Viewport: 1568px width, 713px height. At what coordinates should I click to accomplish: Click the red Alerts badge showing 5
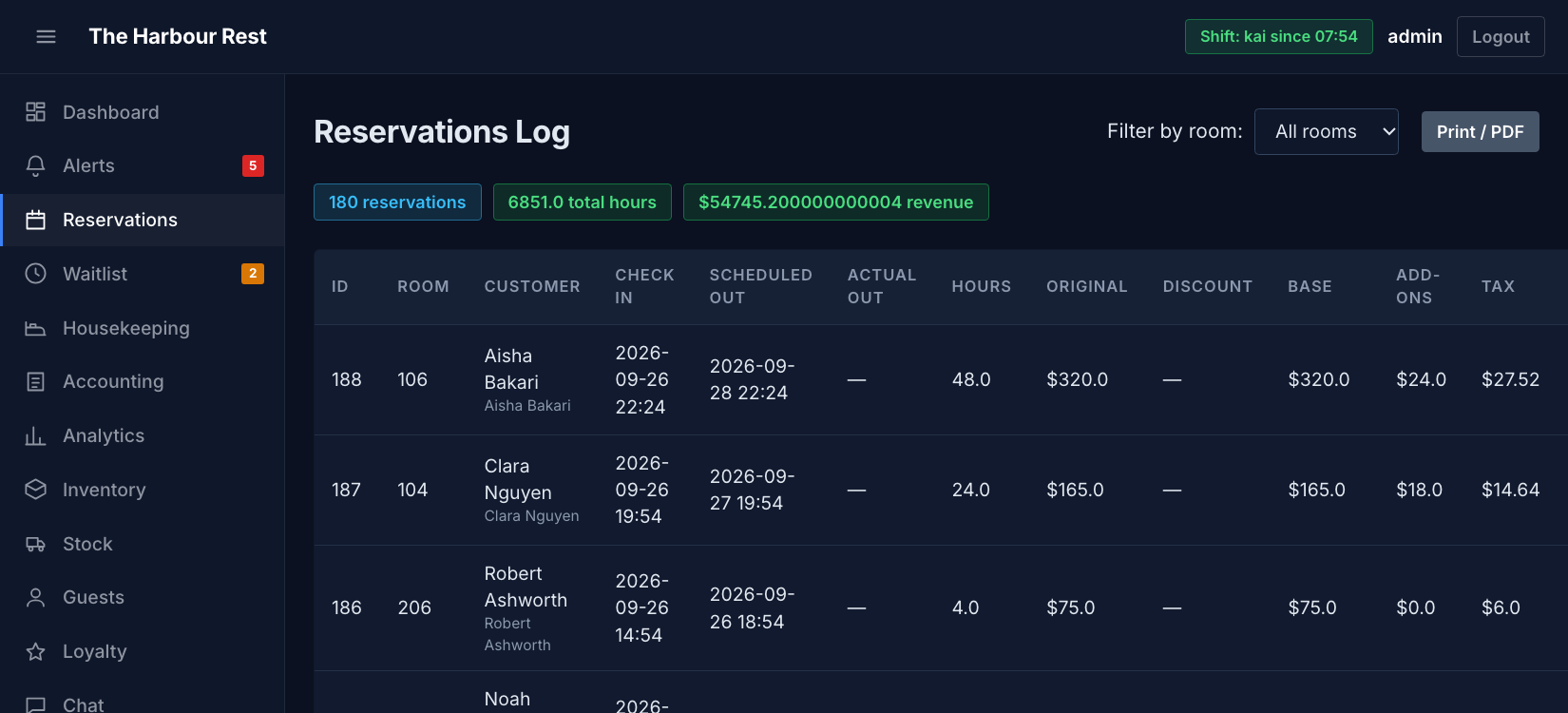click(x=253, y=165)
